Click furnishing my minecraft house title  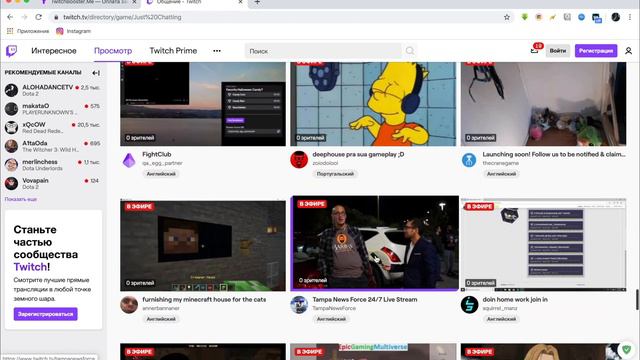204,299
